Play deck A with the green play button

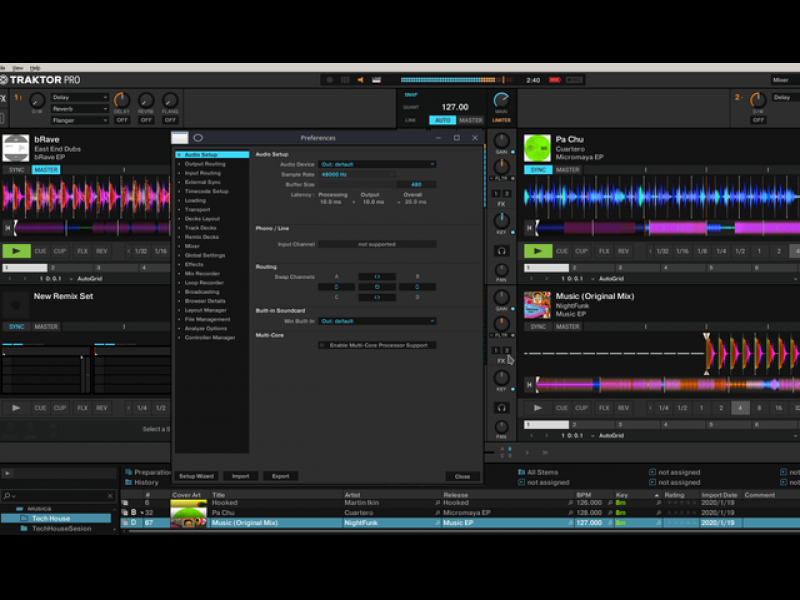click(x=17, y=252)
